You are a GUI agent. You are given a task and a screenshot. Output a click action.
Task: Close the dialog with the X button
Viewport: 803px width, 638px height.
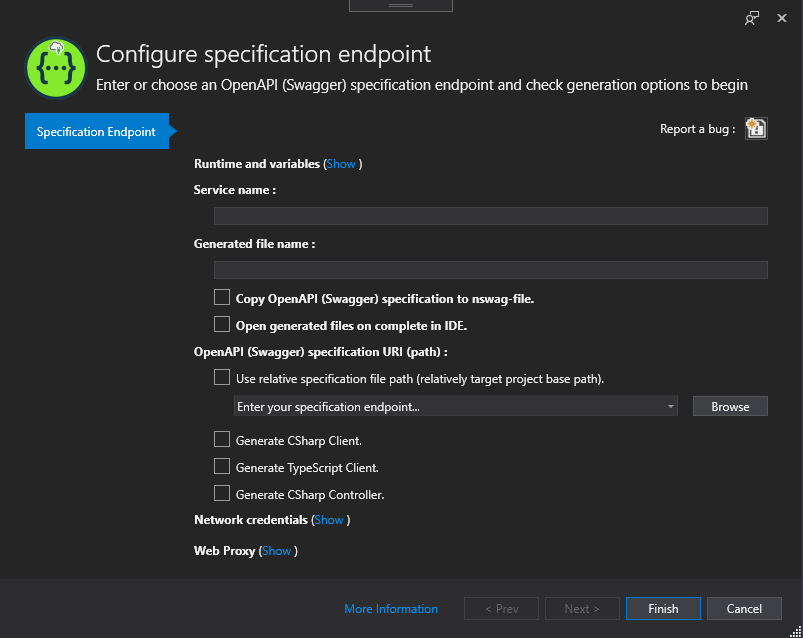tap(782, 18)
